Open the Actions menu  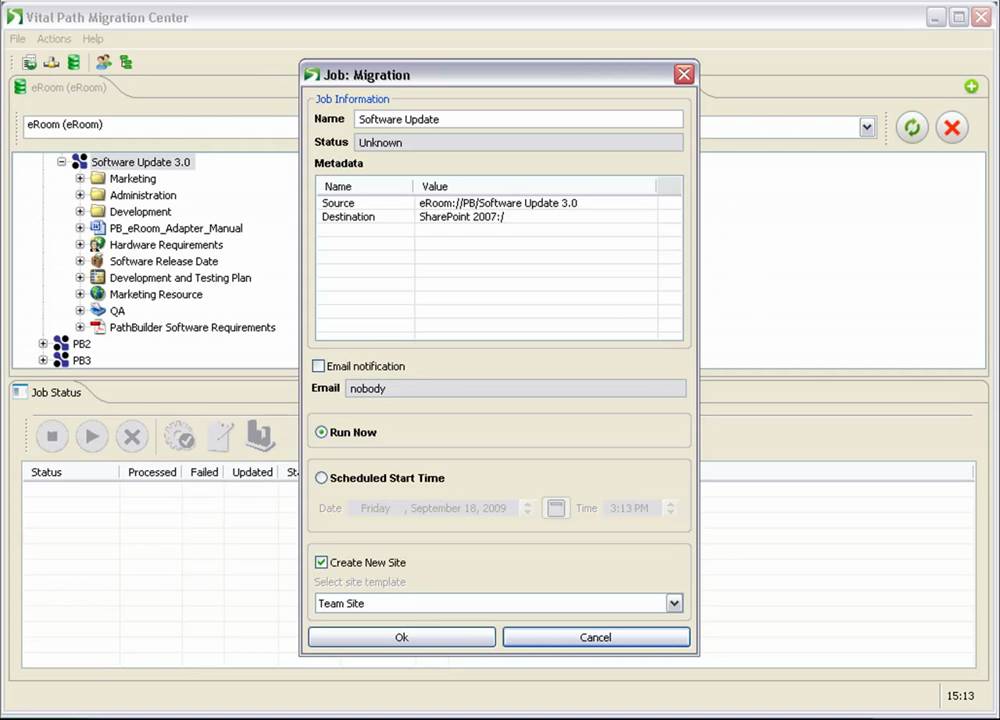click(54, 39)
